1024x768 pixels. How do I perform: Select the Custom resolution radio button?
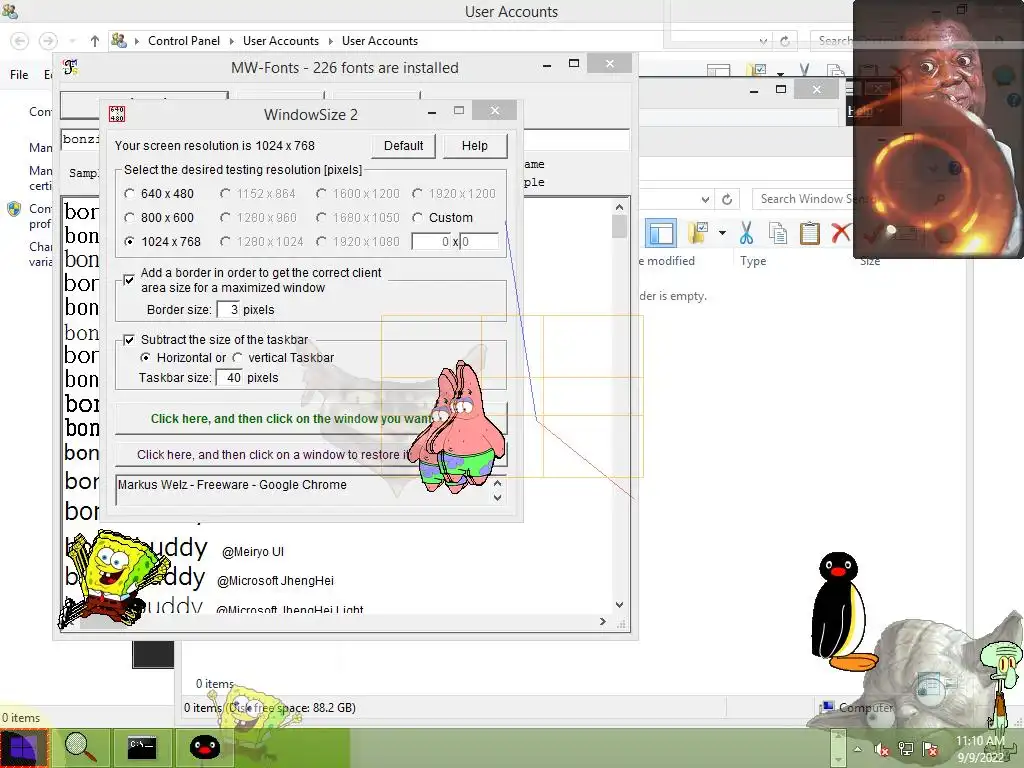417,217
